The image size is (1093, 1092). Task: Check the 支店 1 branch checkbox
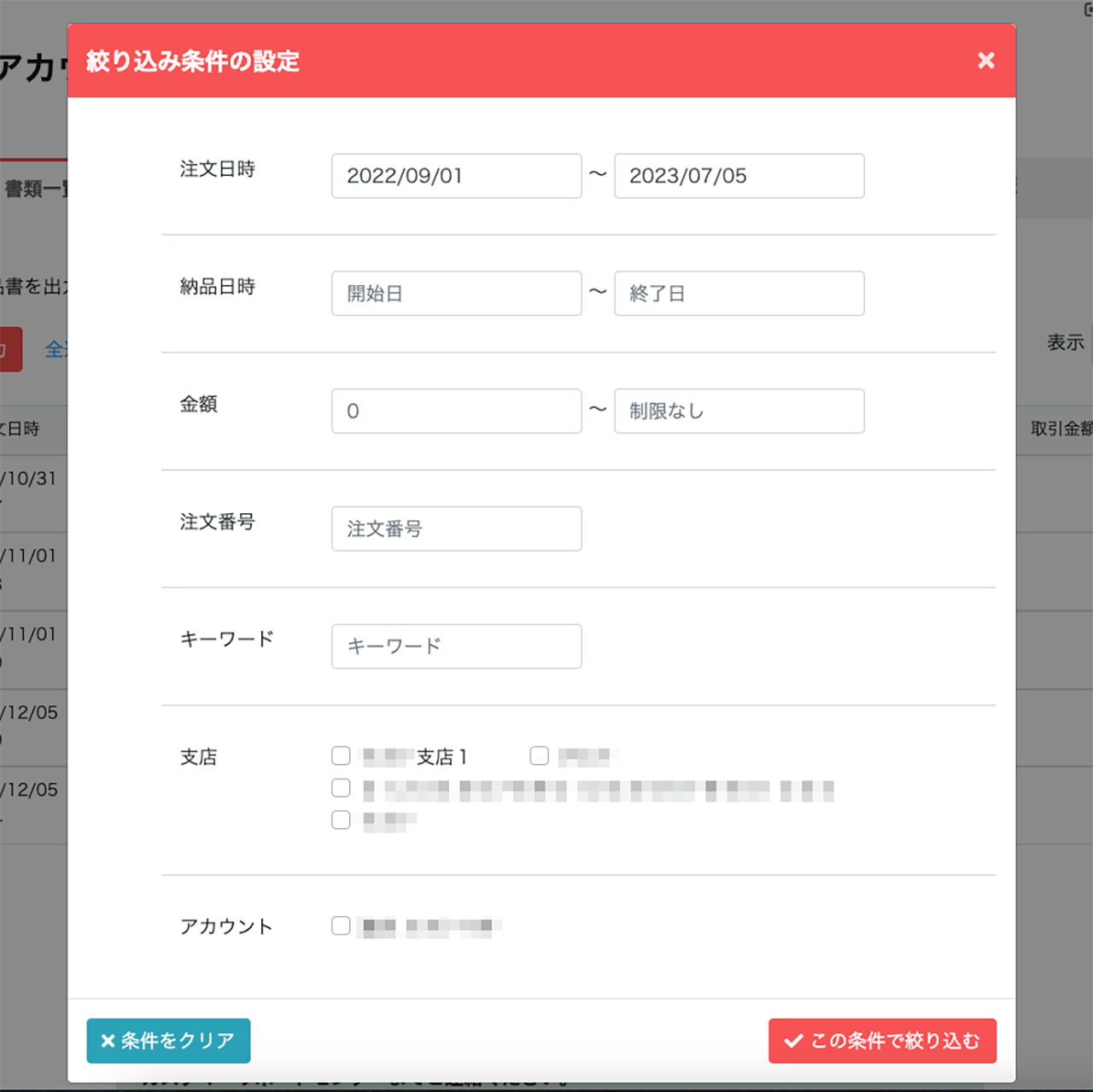tap(341, 756)
